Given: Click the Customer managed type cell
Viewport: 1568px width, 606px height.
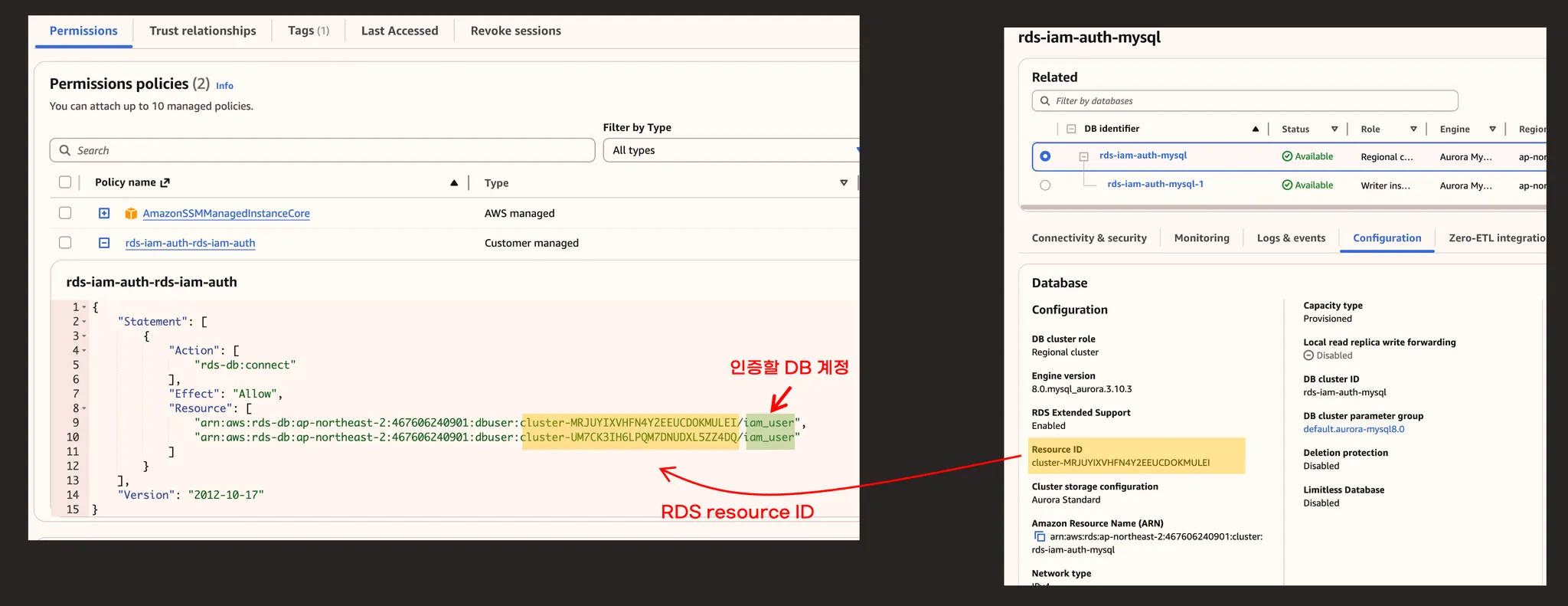Looking at the screenshot, I should coord(531,243).
